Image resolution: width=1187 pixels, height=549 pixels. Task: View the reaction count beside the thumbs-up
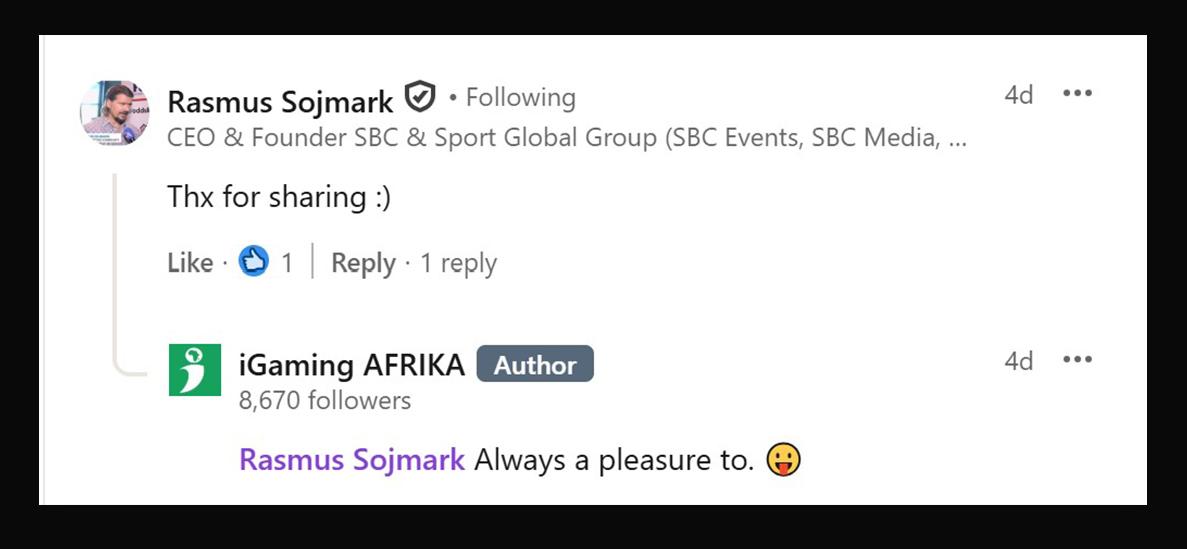click(287, 263)
